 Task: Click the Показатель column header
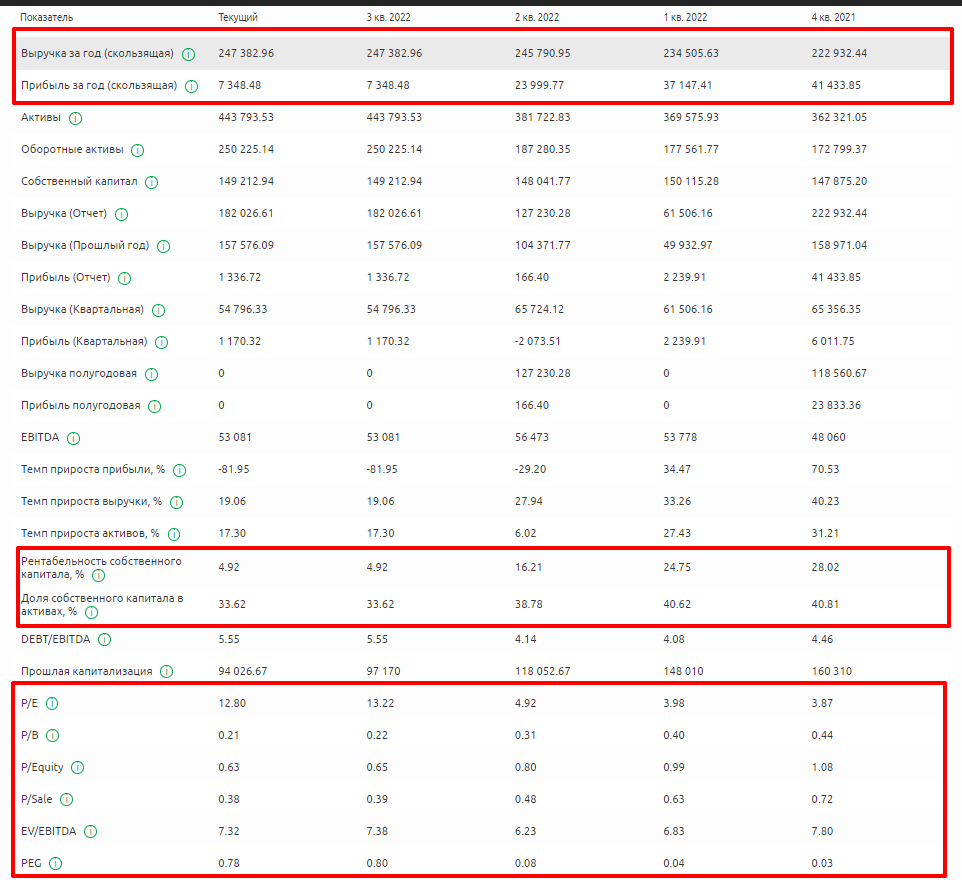(x=47, y=17)
